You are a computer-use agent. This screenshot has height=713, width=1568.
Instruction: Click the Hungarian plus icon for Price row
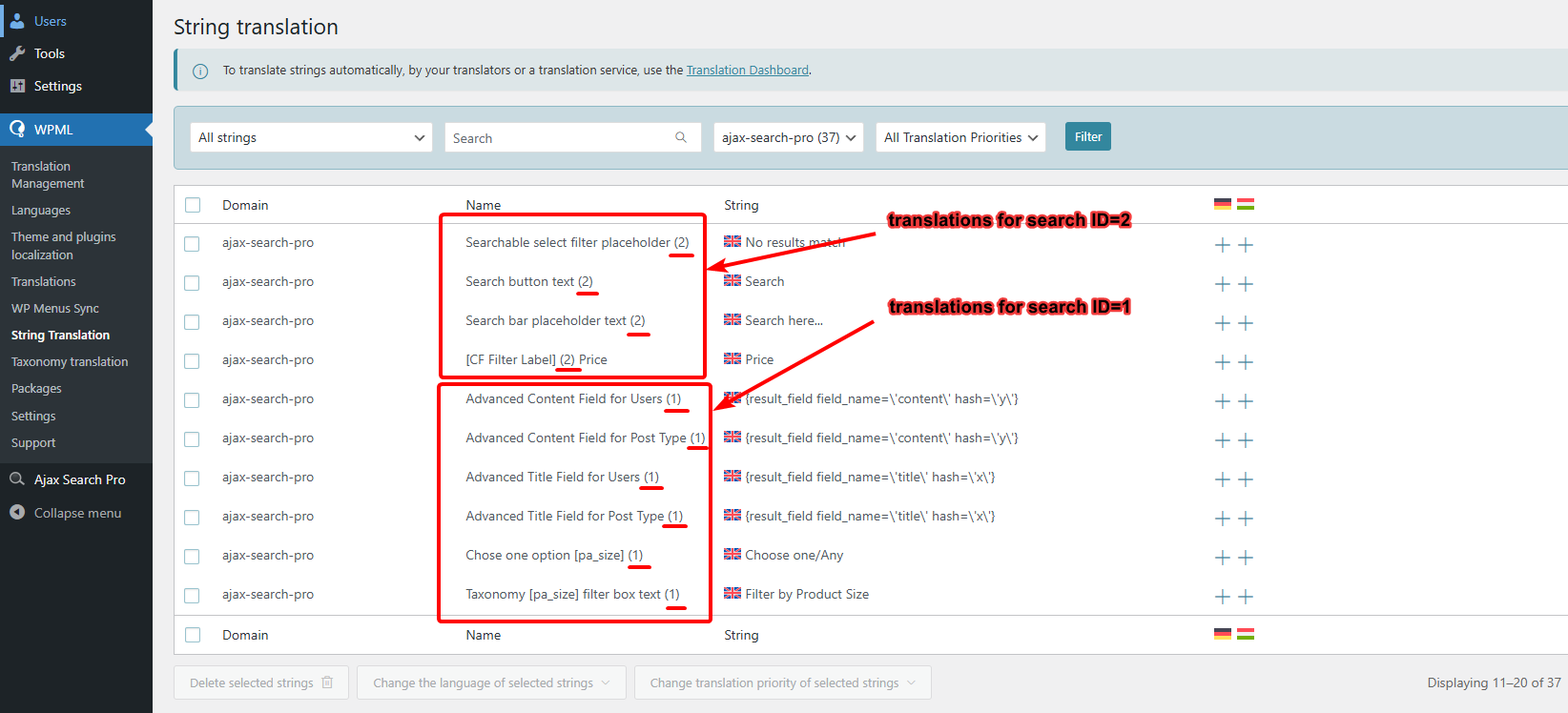(x=1246, y=362)
